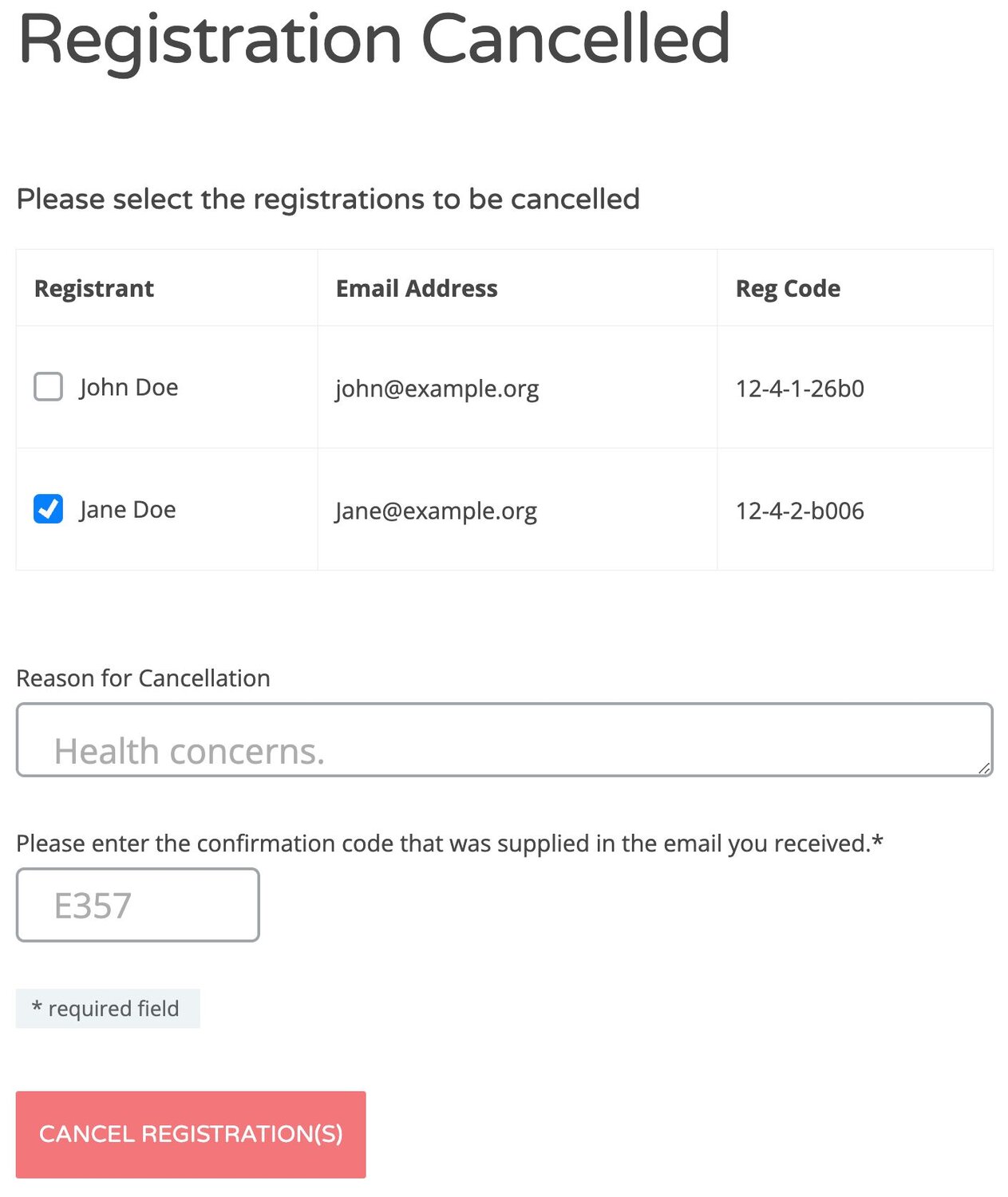Click the Reg Code column header

[x=788, y=288]
